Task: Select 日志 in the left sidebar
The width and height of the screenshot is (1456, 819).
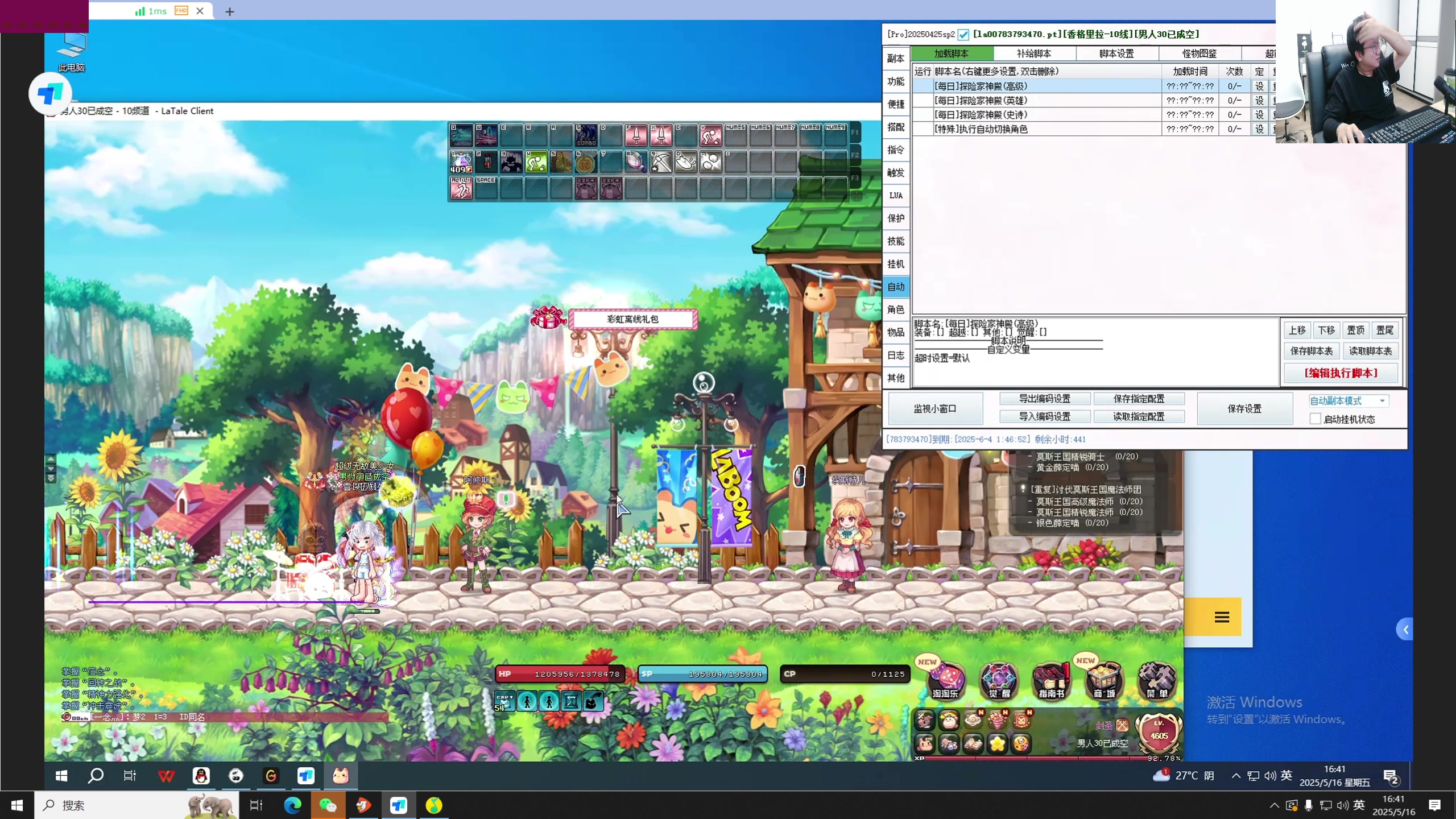Action: [x=896, y=355]
